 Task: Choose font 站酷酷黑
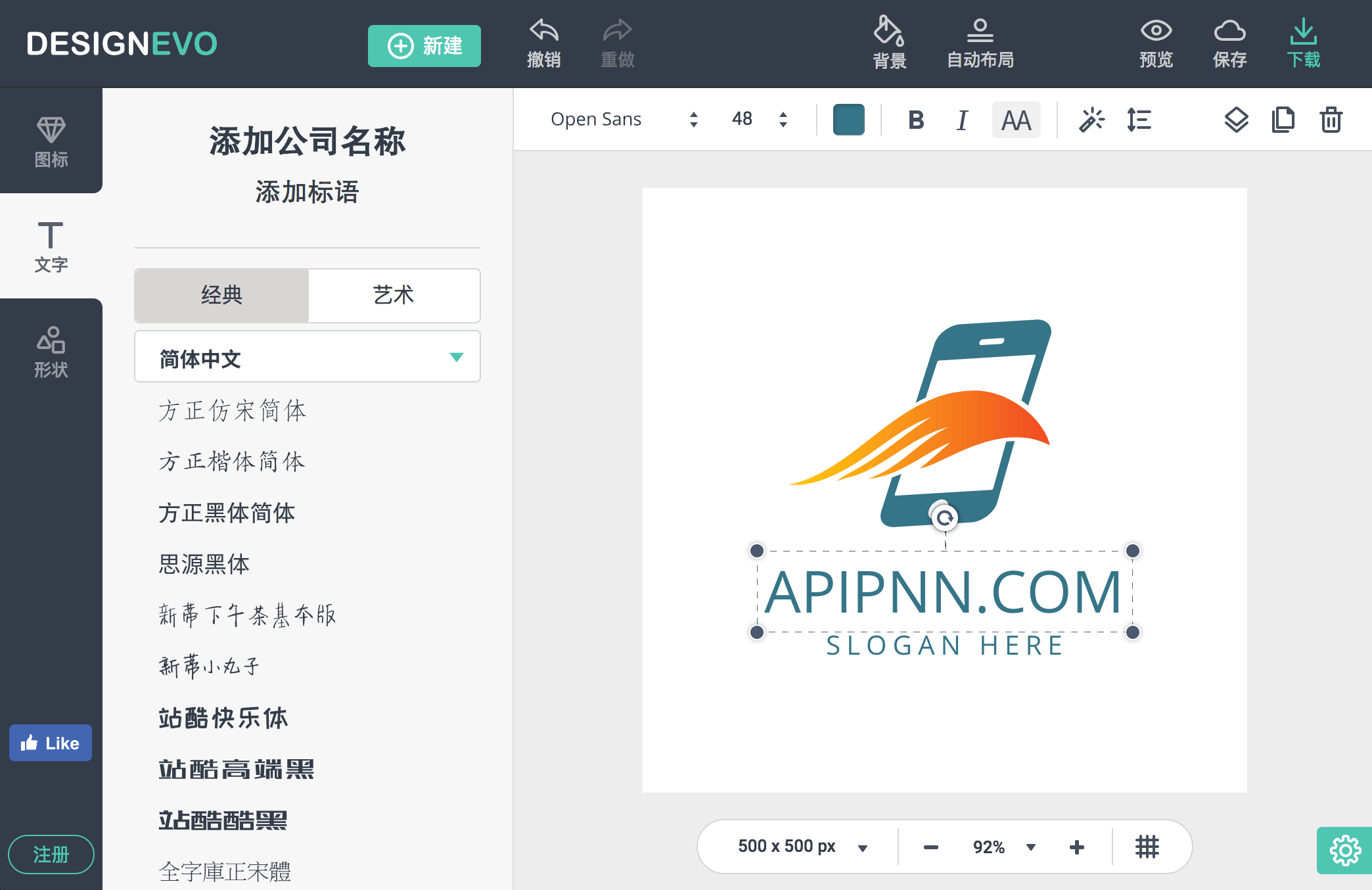(223, 820)
